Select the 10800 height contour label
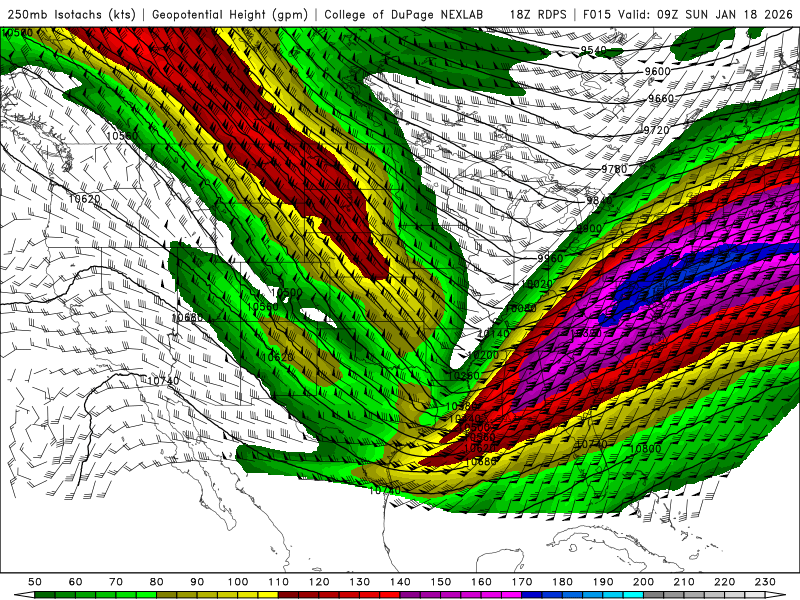 tap(645, 449)
